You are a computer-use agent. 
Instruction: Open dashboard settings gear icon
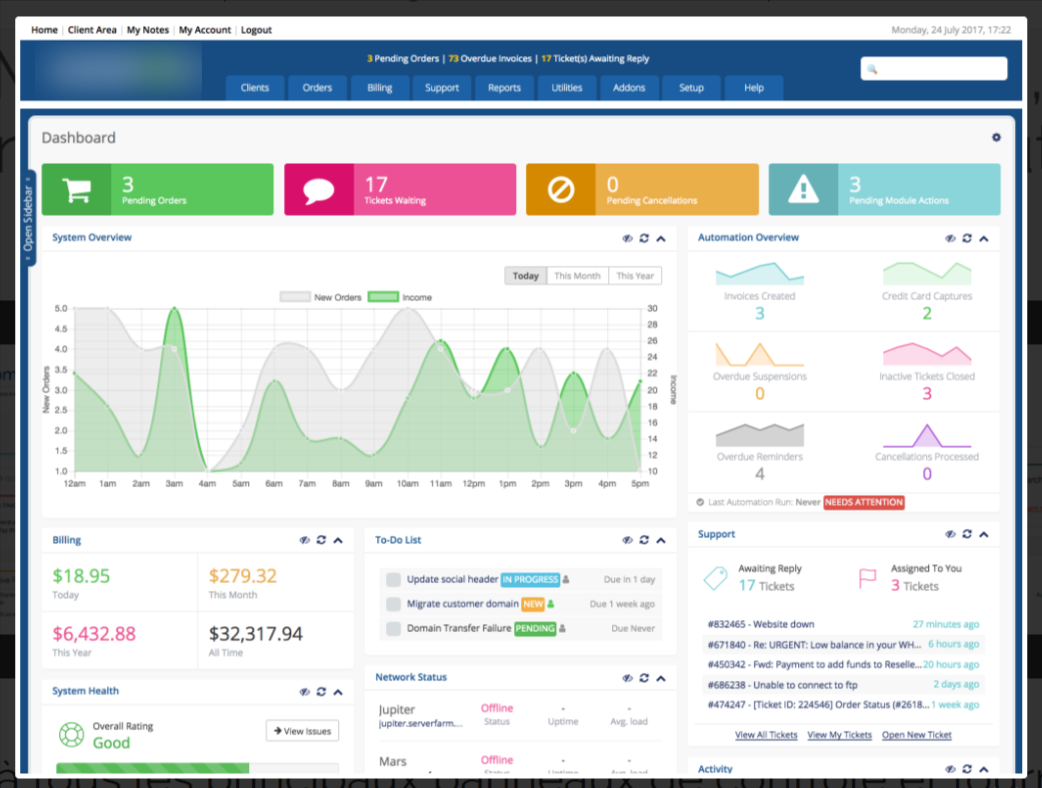pyautogui.click(x=996, y=138)
